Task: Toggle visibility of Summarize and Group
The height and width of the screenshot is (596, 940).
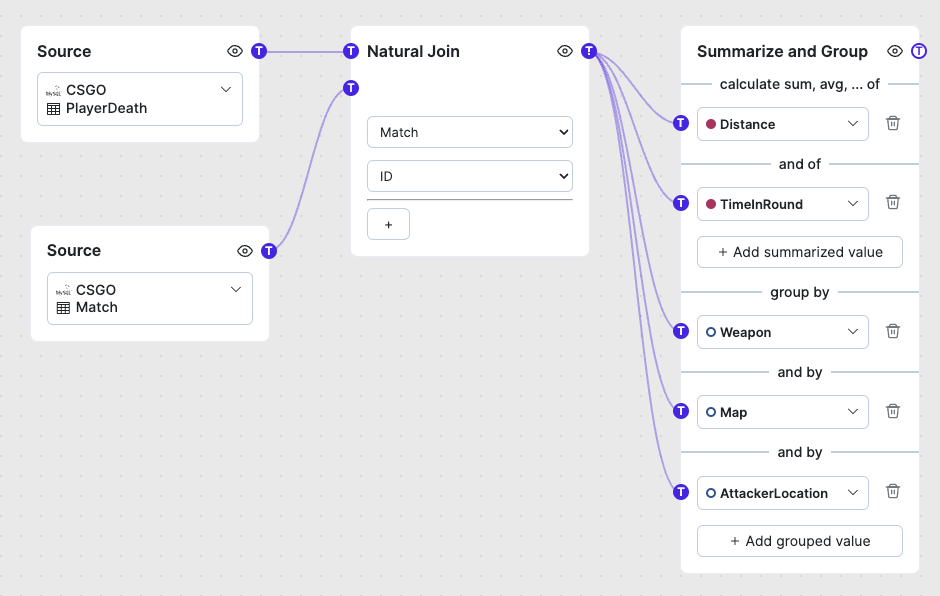Action: 895,51
